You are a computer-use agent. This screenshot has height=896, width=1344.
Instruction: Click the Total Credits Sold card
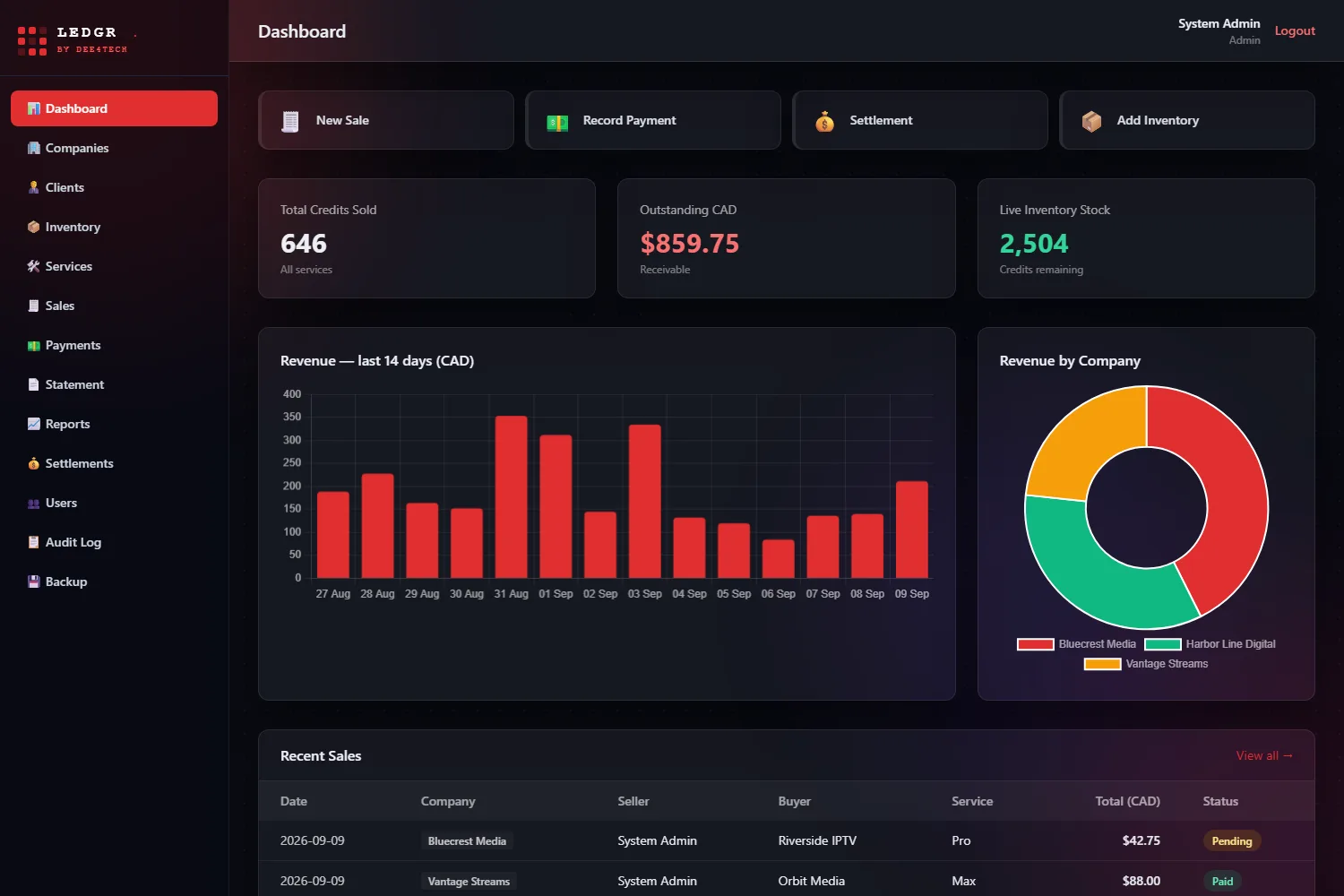point(426,238)
